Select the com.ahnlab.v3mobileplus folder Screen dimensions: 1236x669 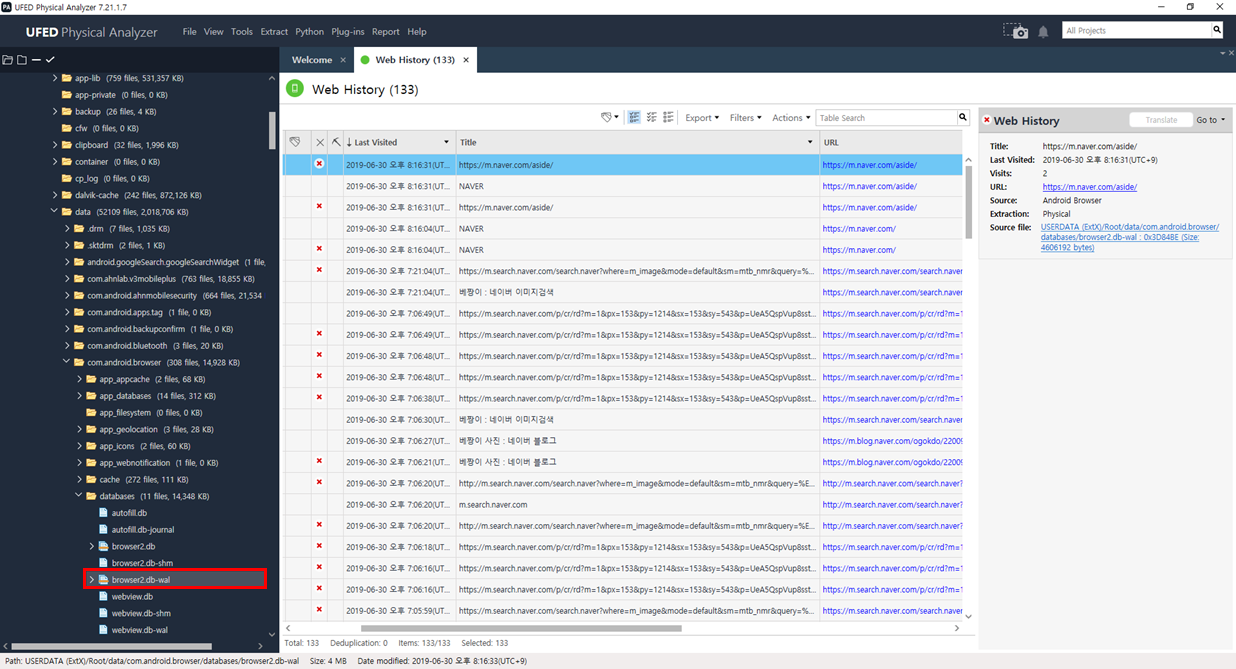171,279
